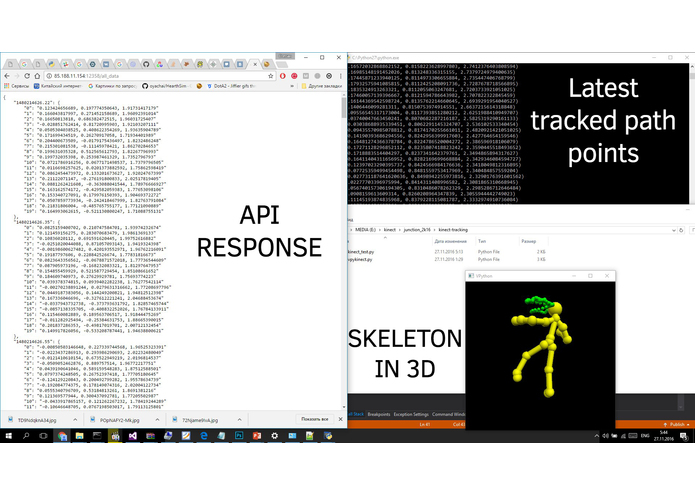The height and width of the screenshot is (494, 695).
Task: Open Visual Studio from taskbar
Action: click(133, 436)
